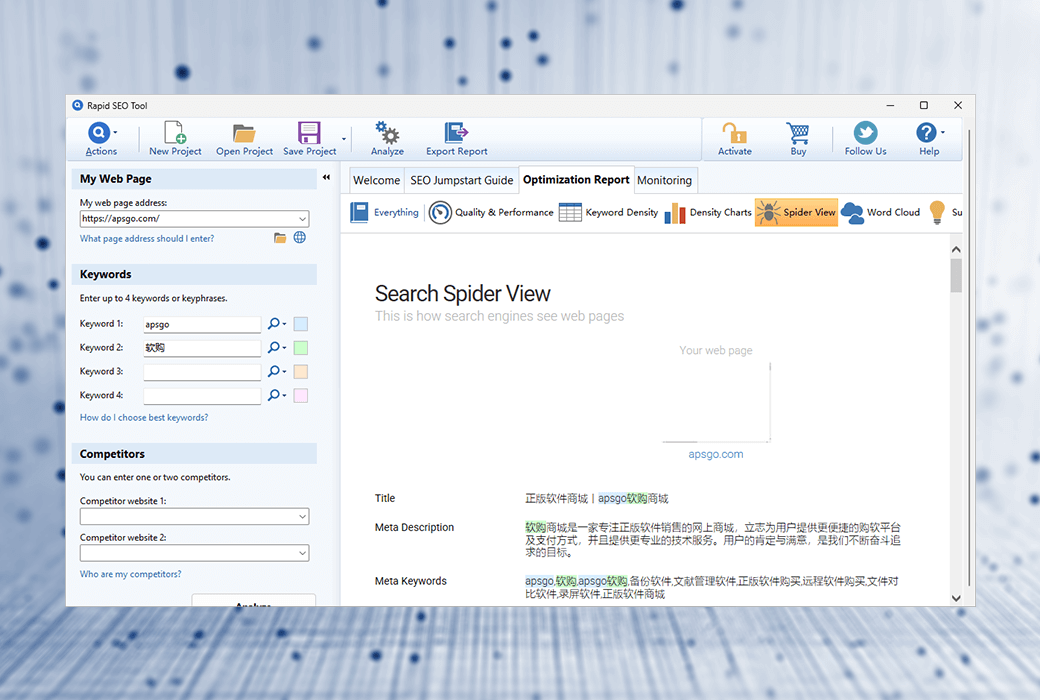Click the web page preview thumbnail
This screenshot has height=700, width=1040.
(716, 402)
